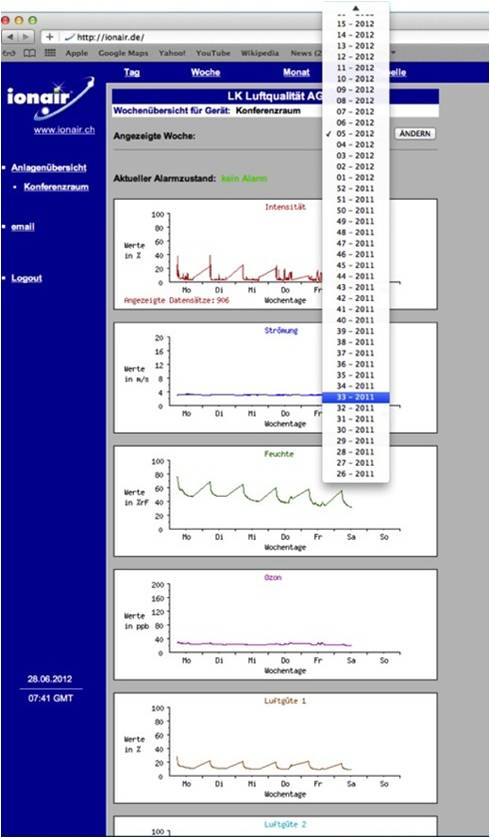Select checked week 05 – 2012

356,134
